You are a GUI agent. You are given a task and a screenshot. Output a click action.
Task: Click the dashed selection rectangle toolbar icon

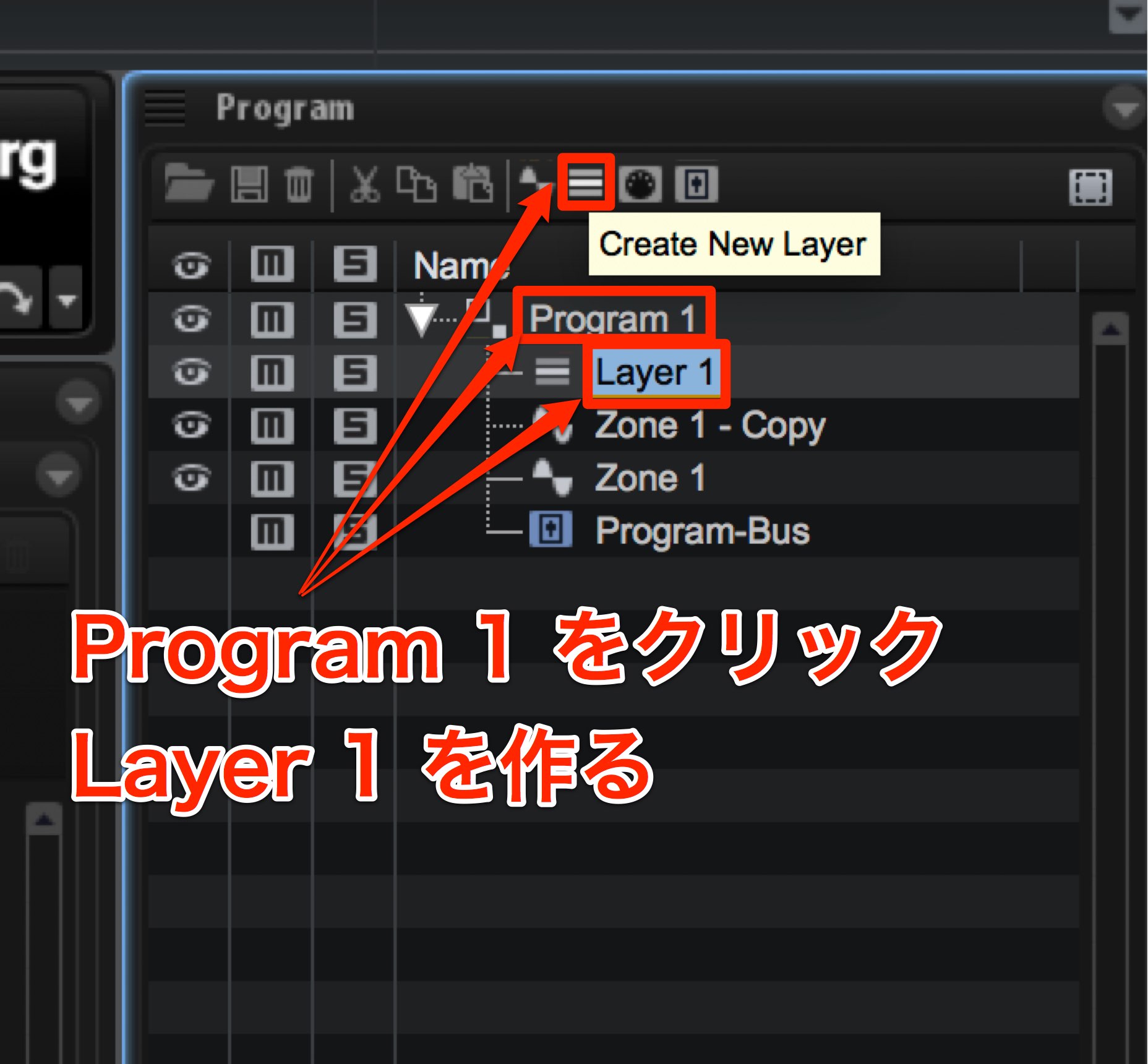pyautogui.click(x=1090, y=187)
